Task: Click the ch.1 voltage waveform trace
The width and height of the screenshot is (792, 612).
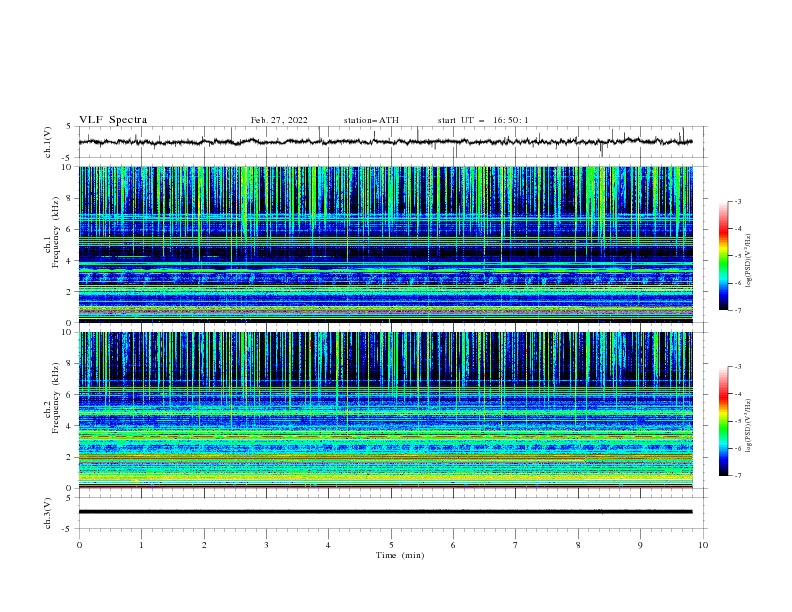Action: pyautogui.click(x=385, y=142)
